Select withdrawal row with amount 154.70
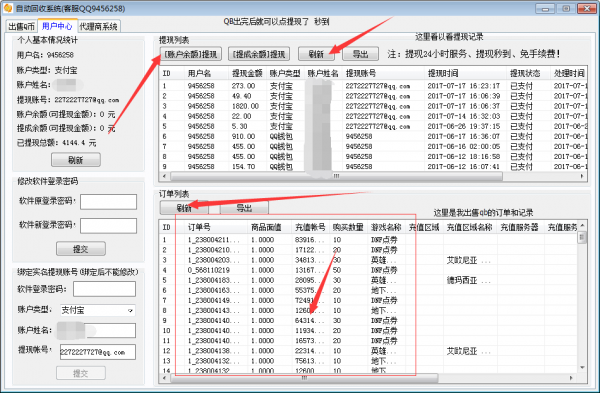This screenshot has width=600, height=393. (372, 166)
